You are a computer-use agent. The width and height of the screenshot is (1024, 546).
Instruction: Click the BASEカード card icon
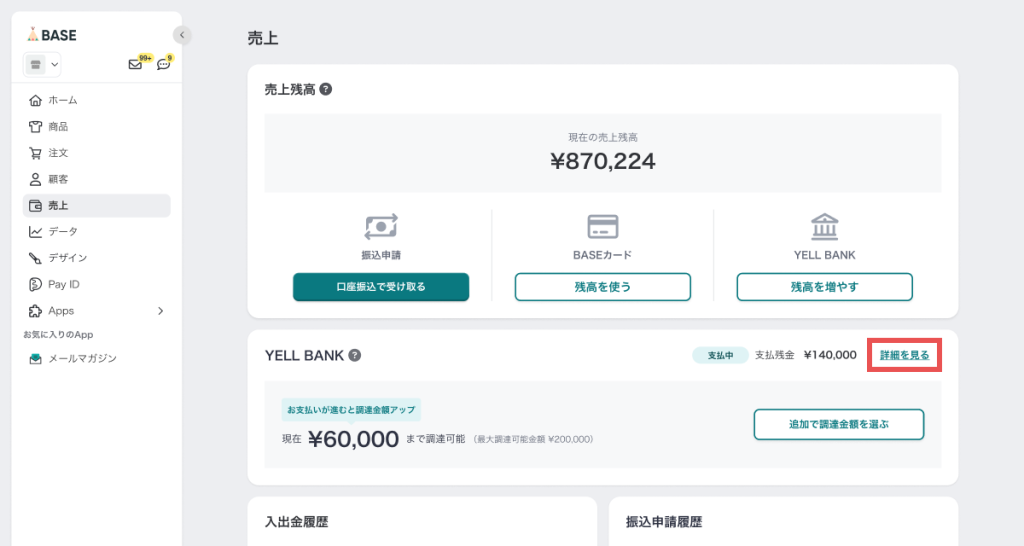603,226
